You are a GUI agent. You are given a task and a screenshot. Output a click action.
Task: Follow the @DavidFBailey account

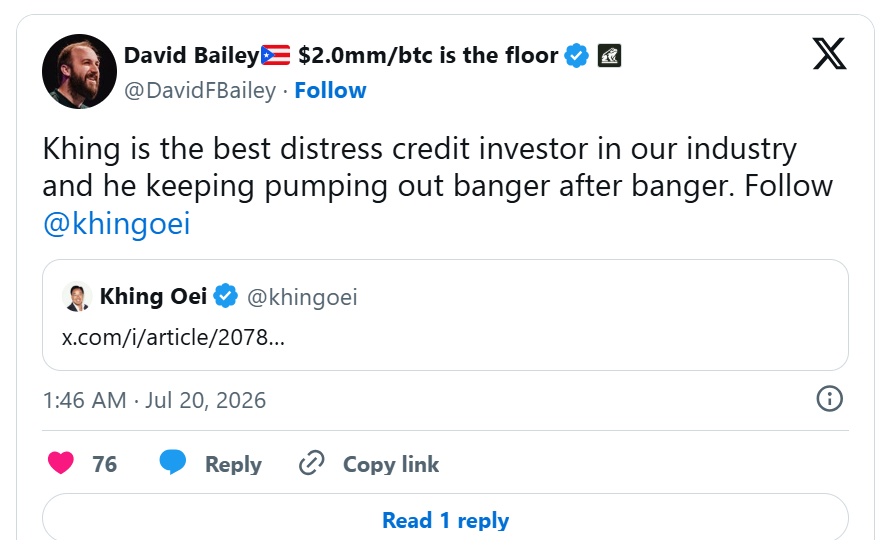coord(331,90)
